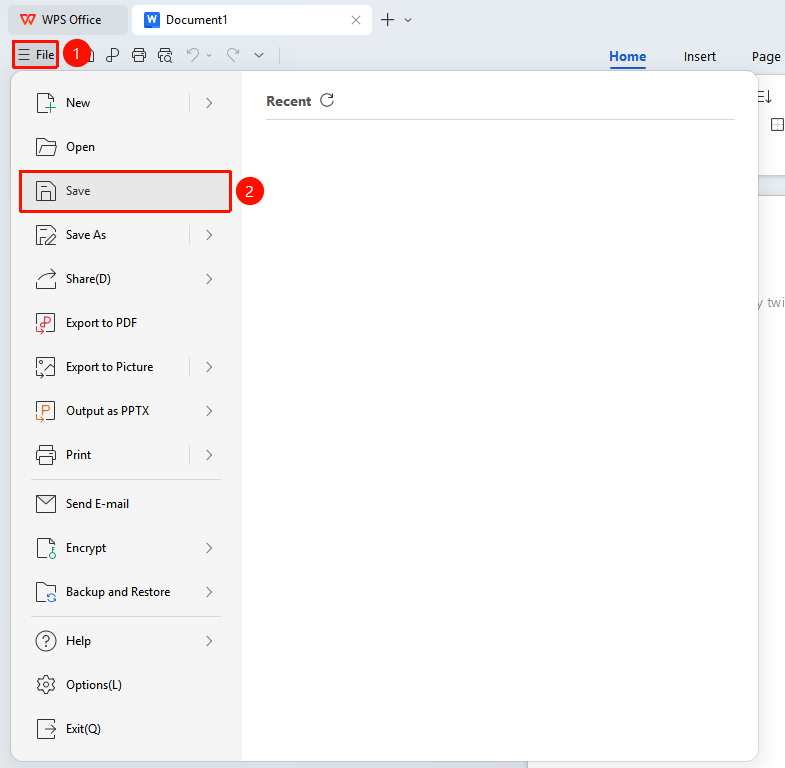Expand the quick access toolbar customization chevron

(x=259, y=55)
